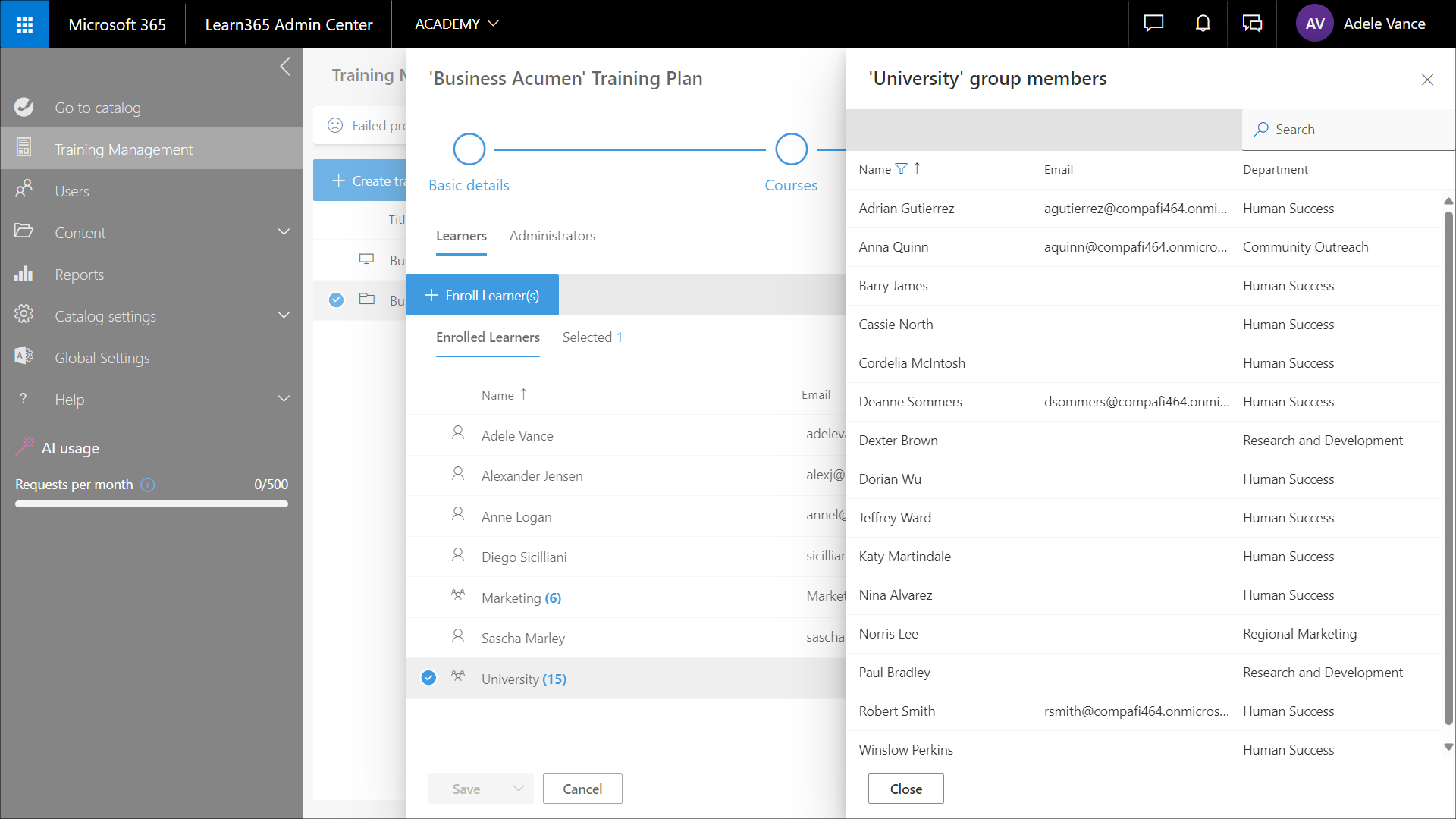1456x819 pixels.
Task: Click the feedback comments icon
Action: 1252,24
